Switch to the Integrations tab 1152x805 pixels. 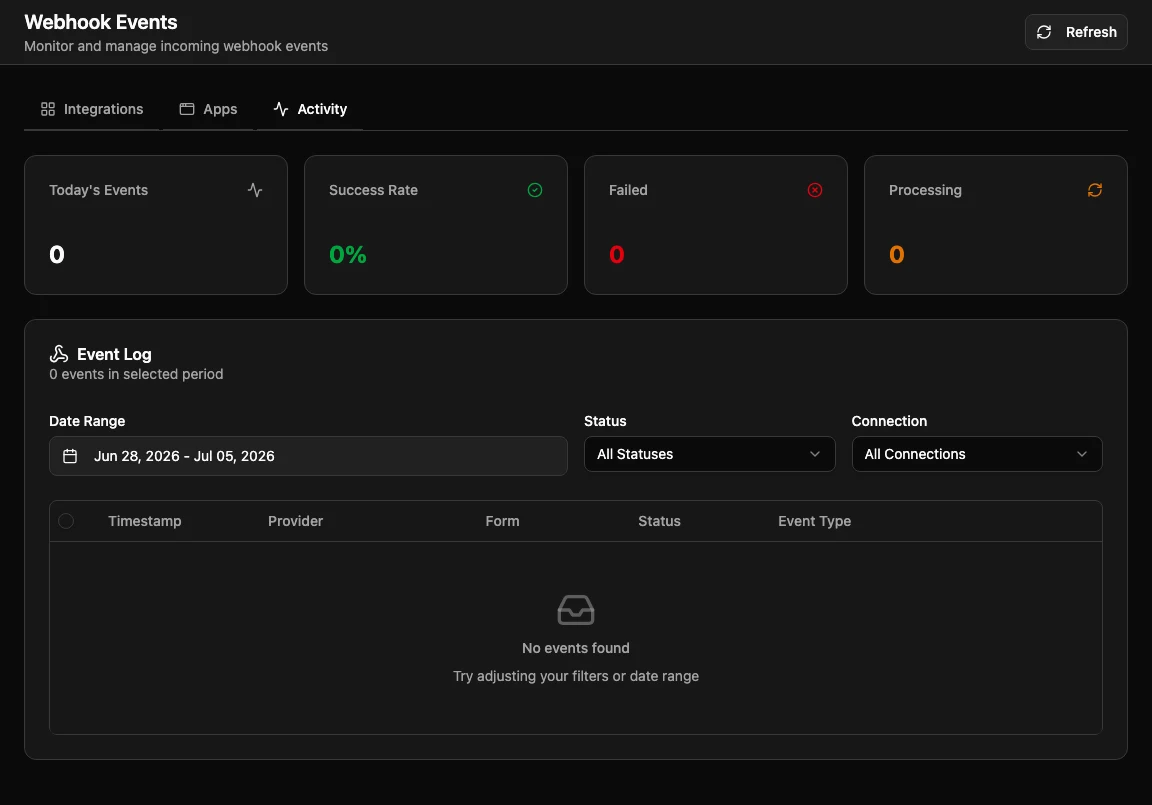92,109
